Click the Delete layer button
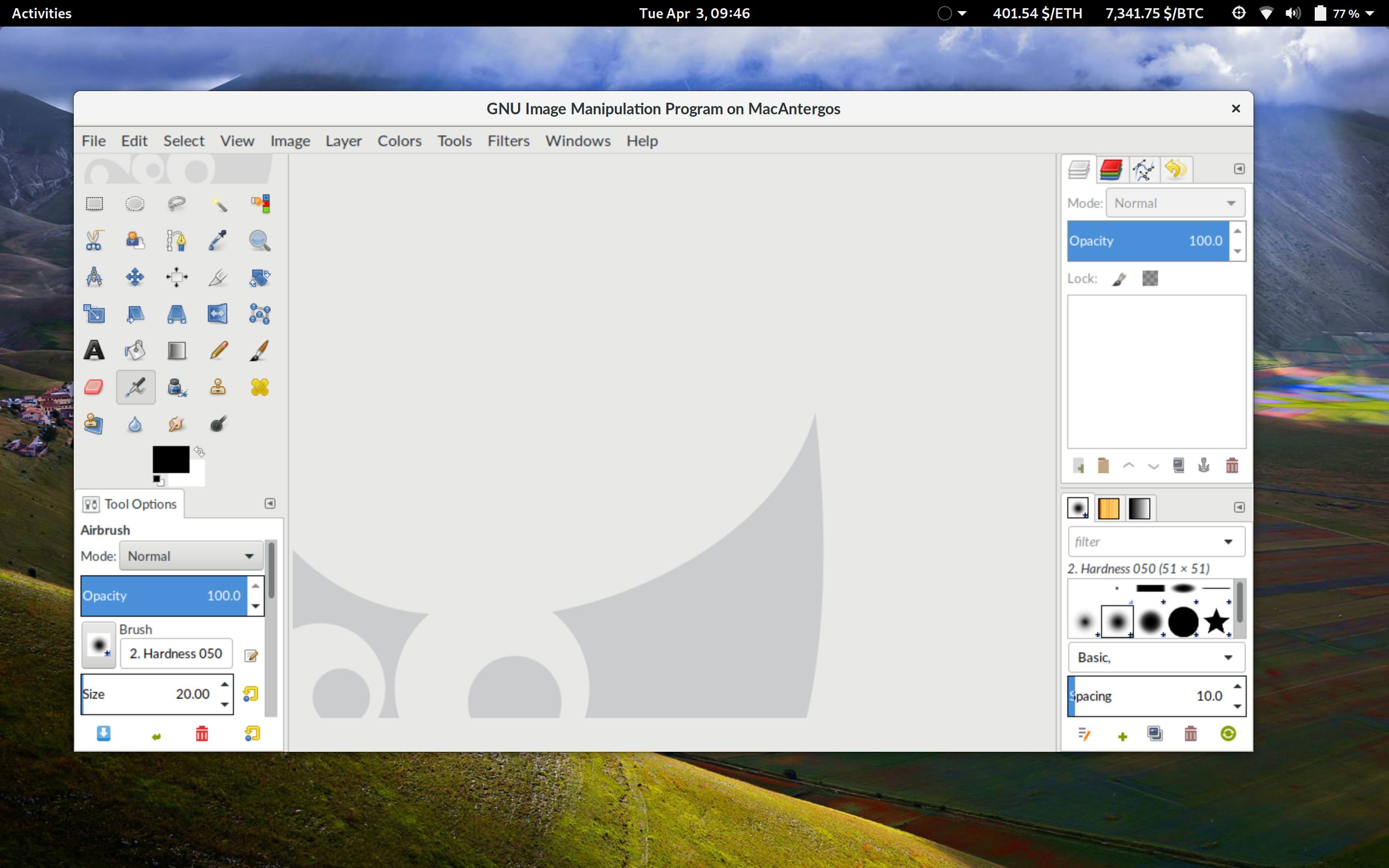 pyautogui.click(x=1231, y=465)
